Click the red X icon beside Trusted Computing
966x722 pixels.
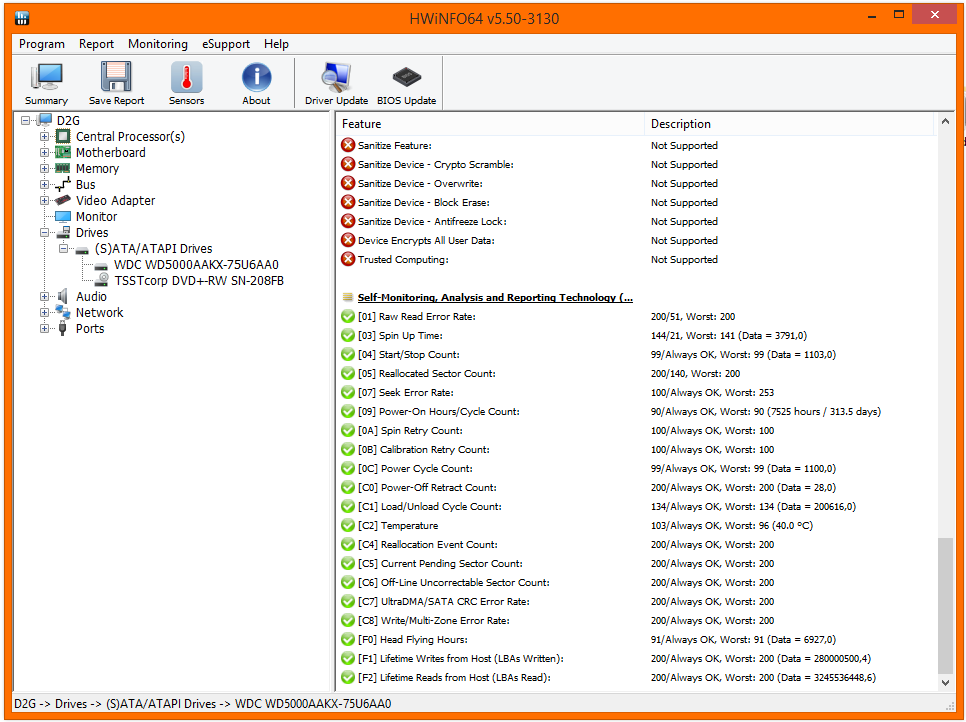[x=348, y=259]
